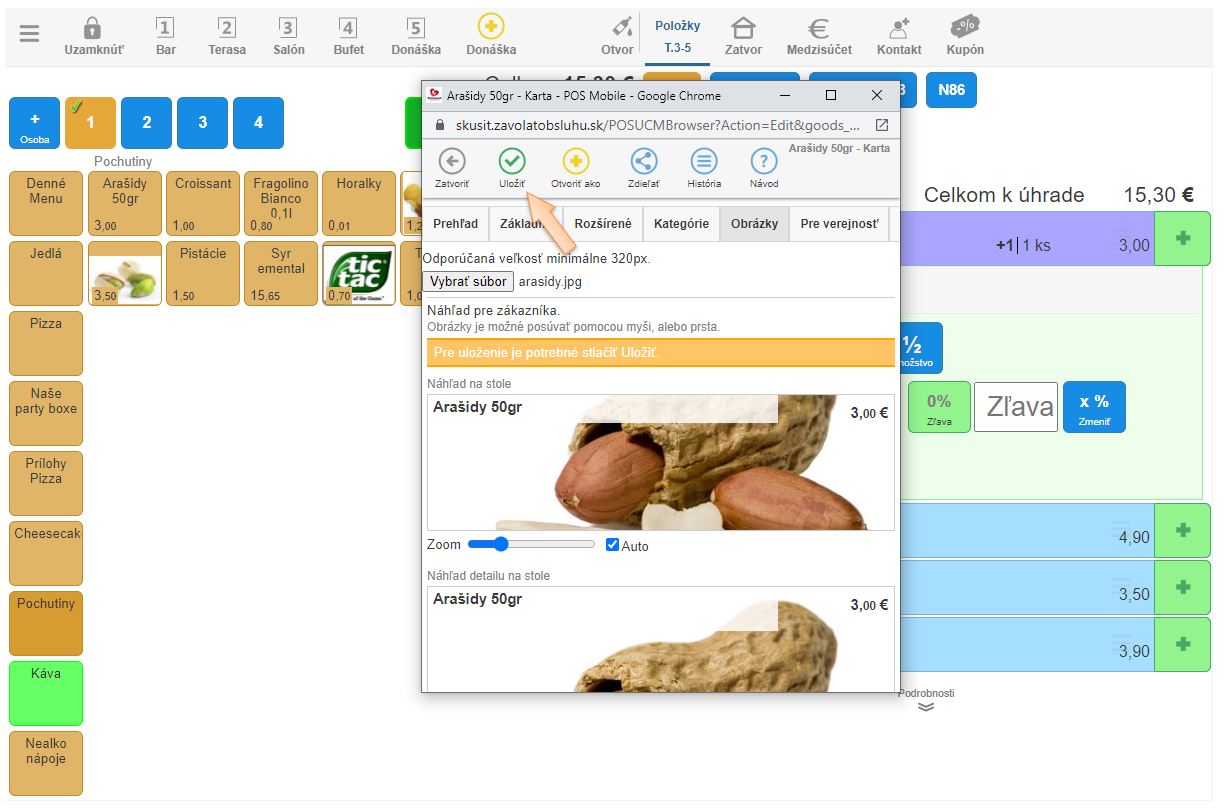
Task: Switch to the Kategórie tab
Action: click(681, 224)
